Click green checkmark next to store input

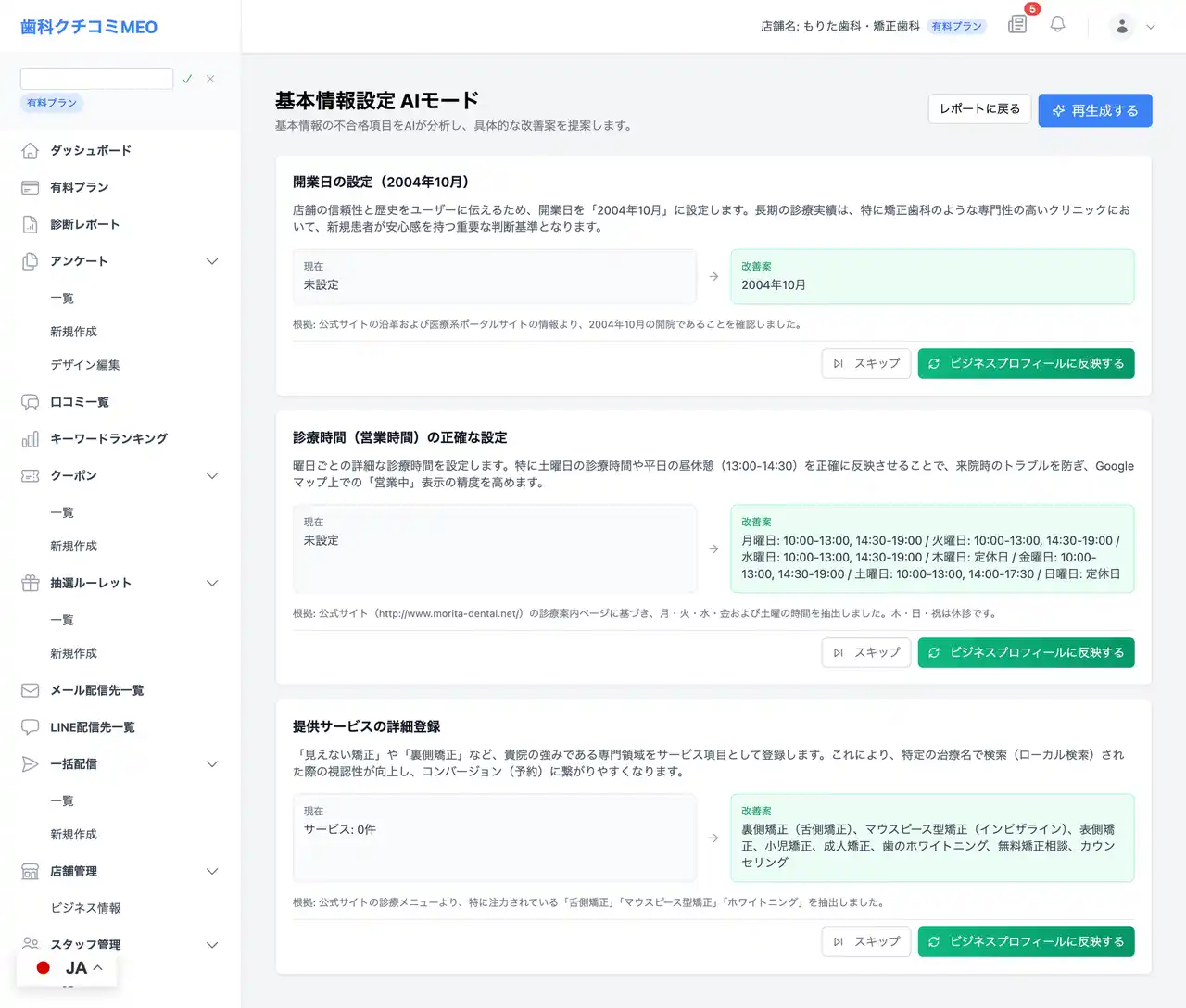[x=187, y=79]
